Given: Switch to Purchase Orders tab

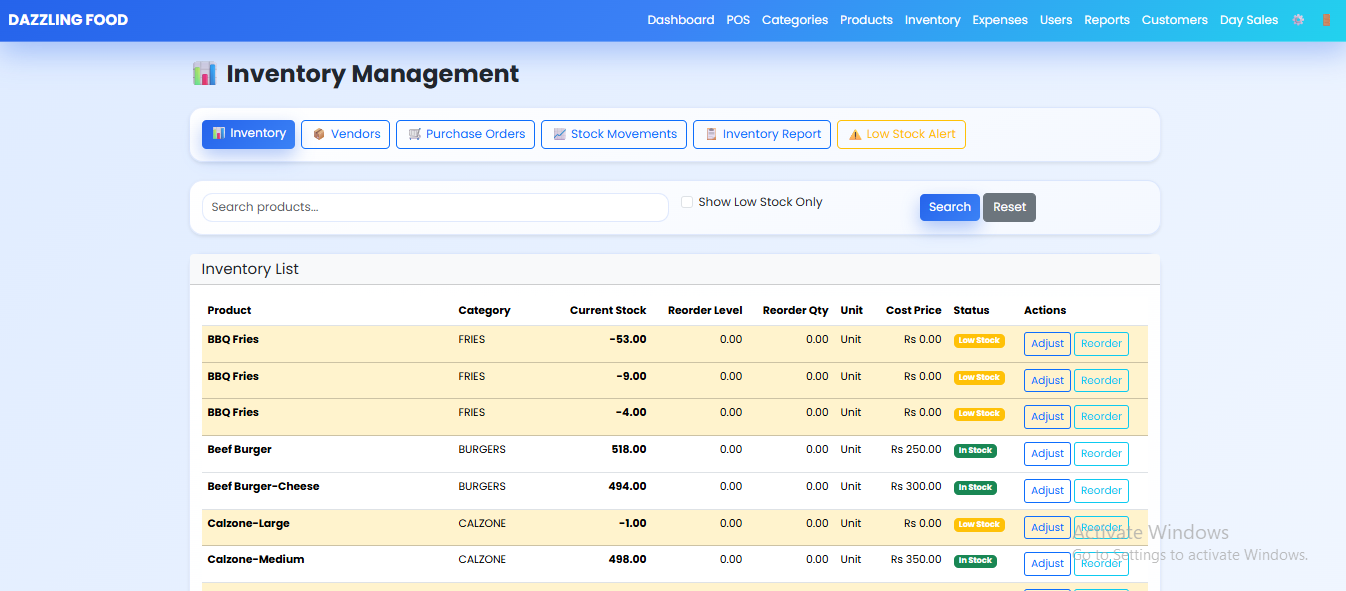Looking at the screenshot, I should 465,134.
